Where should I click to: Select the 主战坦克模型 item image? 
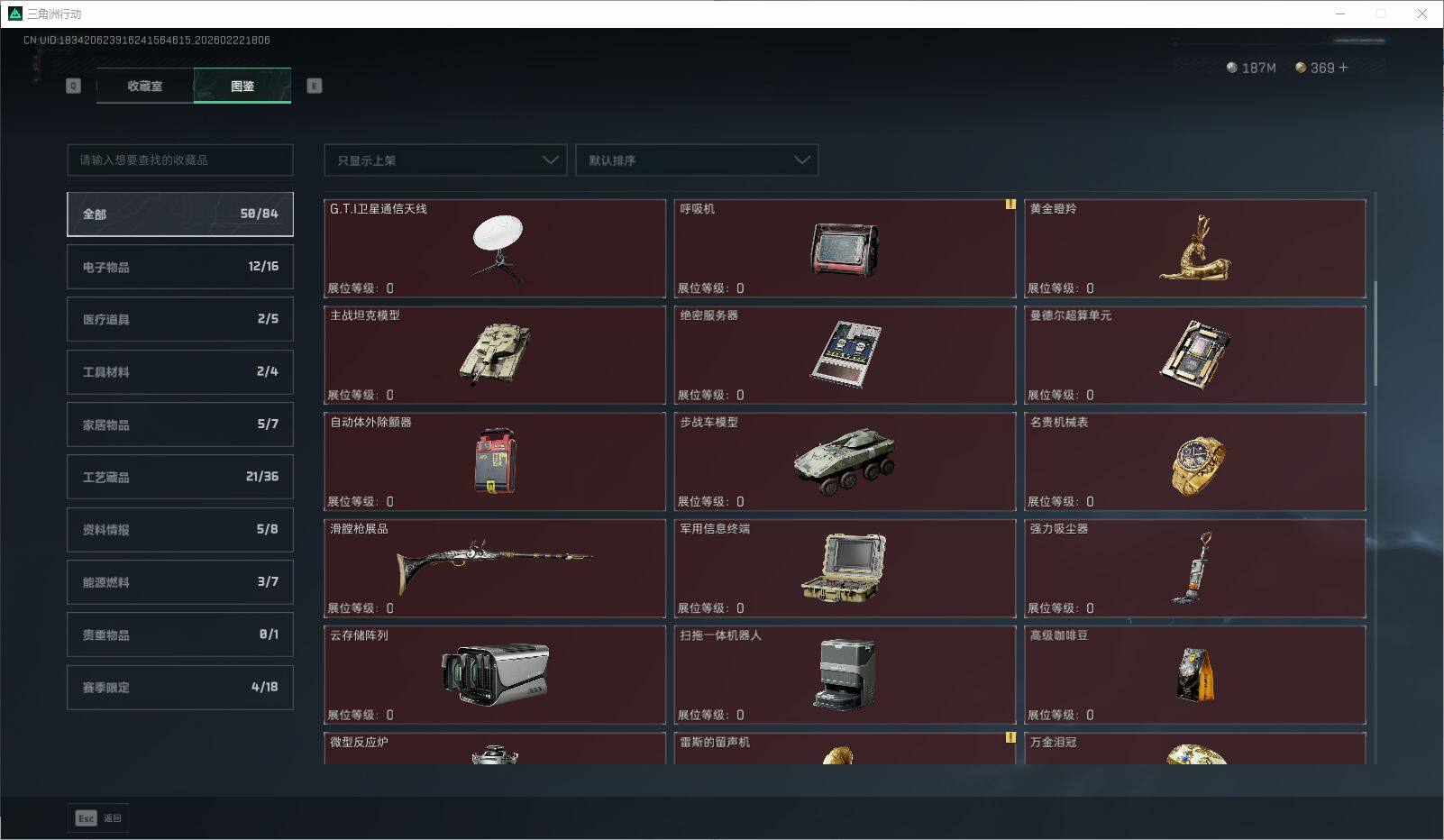click(x=494, y=353)
